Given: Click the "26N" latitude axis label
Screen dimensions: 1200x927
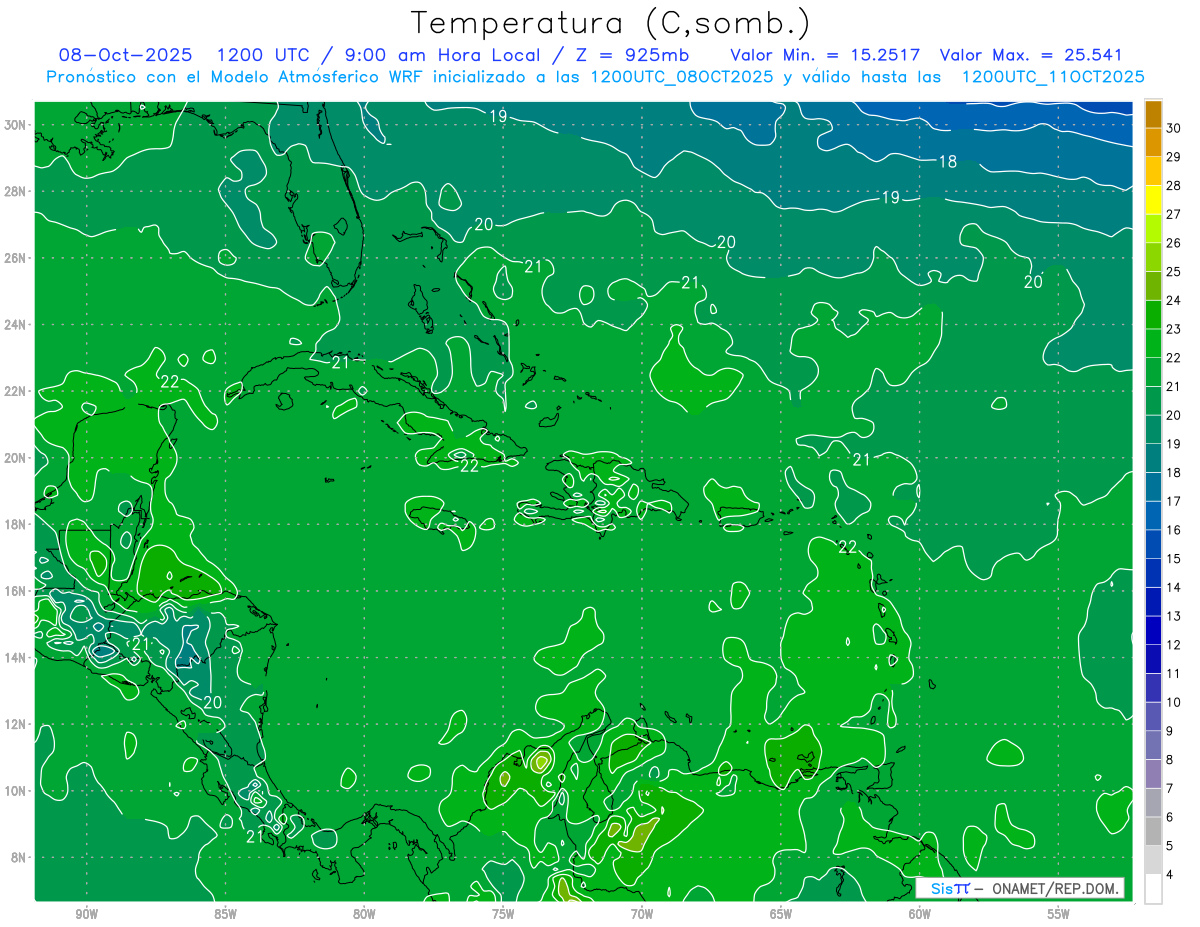Looking at the screenshot, I should click(15, 258).
